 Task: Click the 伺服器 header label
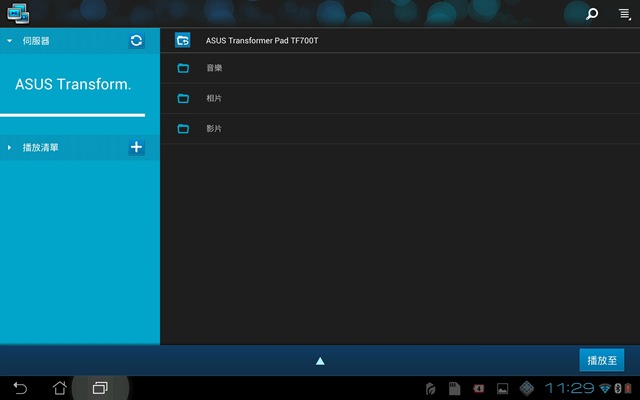[x=36, y=41]
